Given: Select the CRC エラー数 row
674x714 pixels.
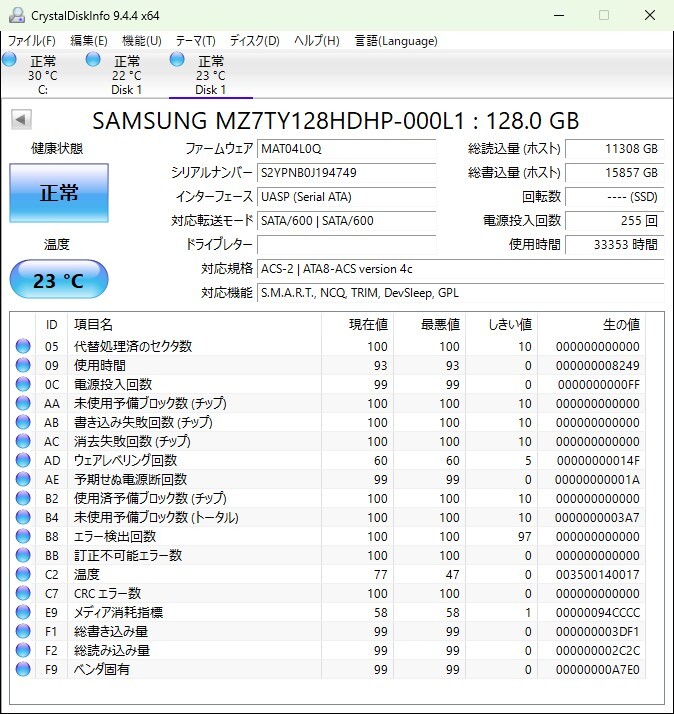Looking at the screenshot, I should point(327,593).
